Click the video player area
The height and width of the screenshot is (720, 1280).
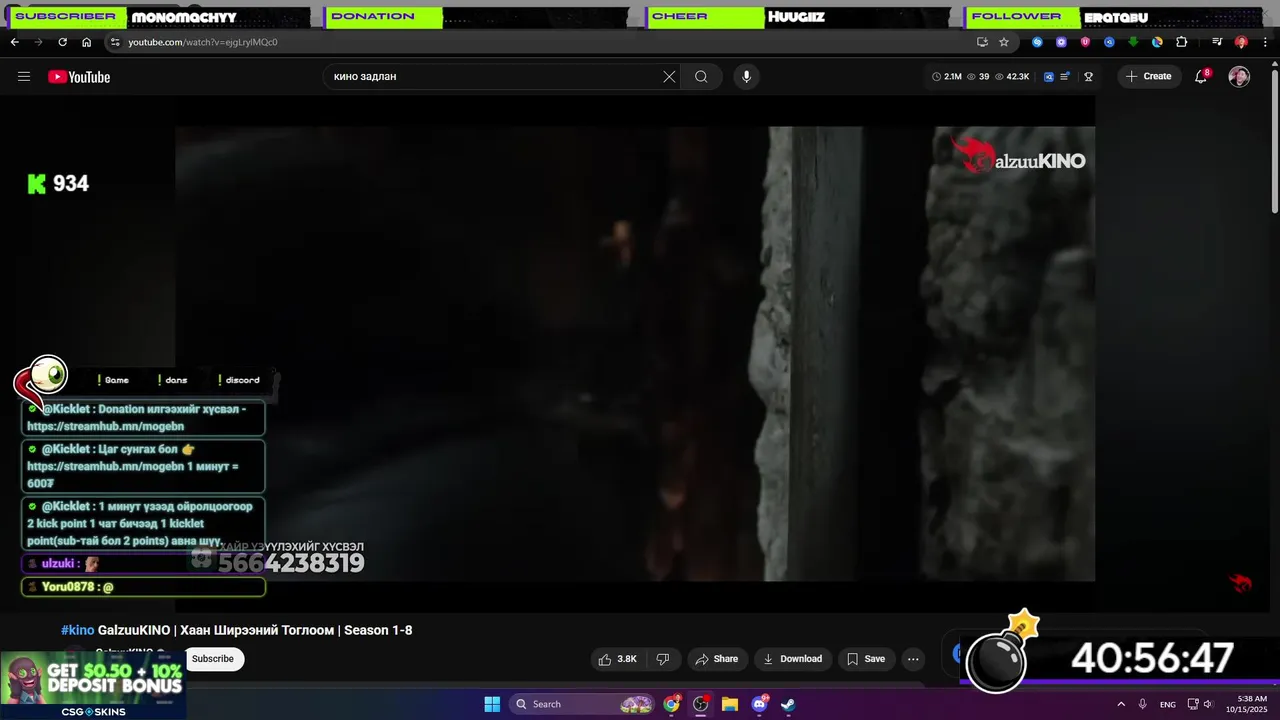[635, 353]
